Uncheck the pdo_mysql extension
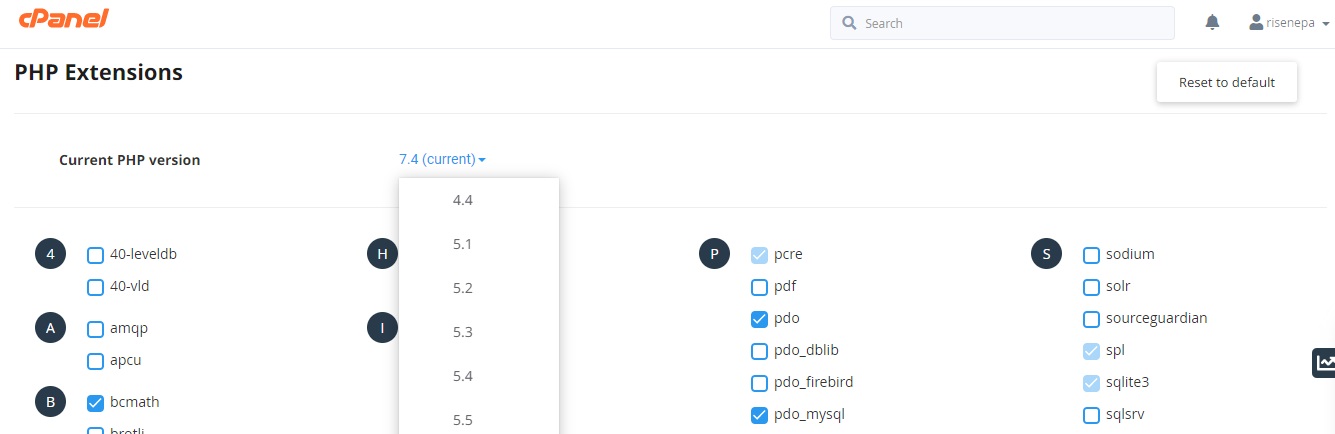 (759, 415)
